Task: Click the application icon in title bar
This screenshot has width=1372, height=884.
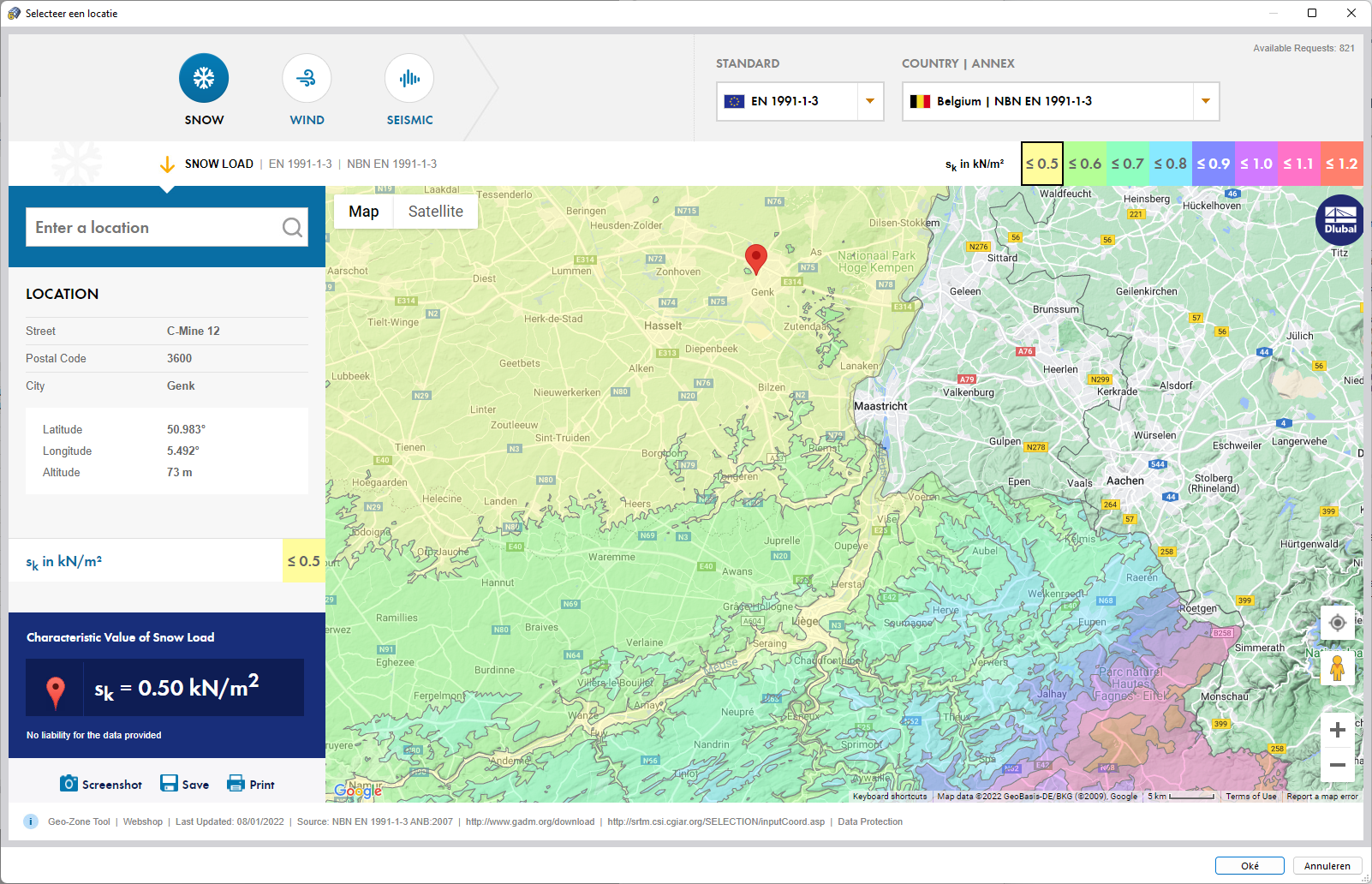Action: tap(14, 13)
